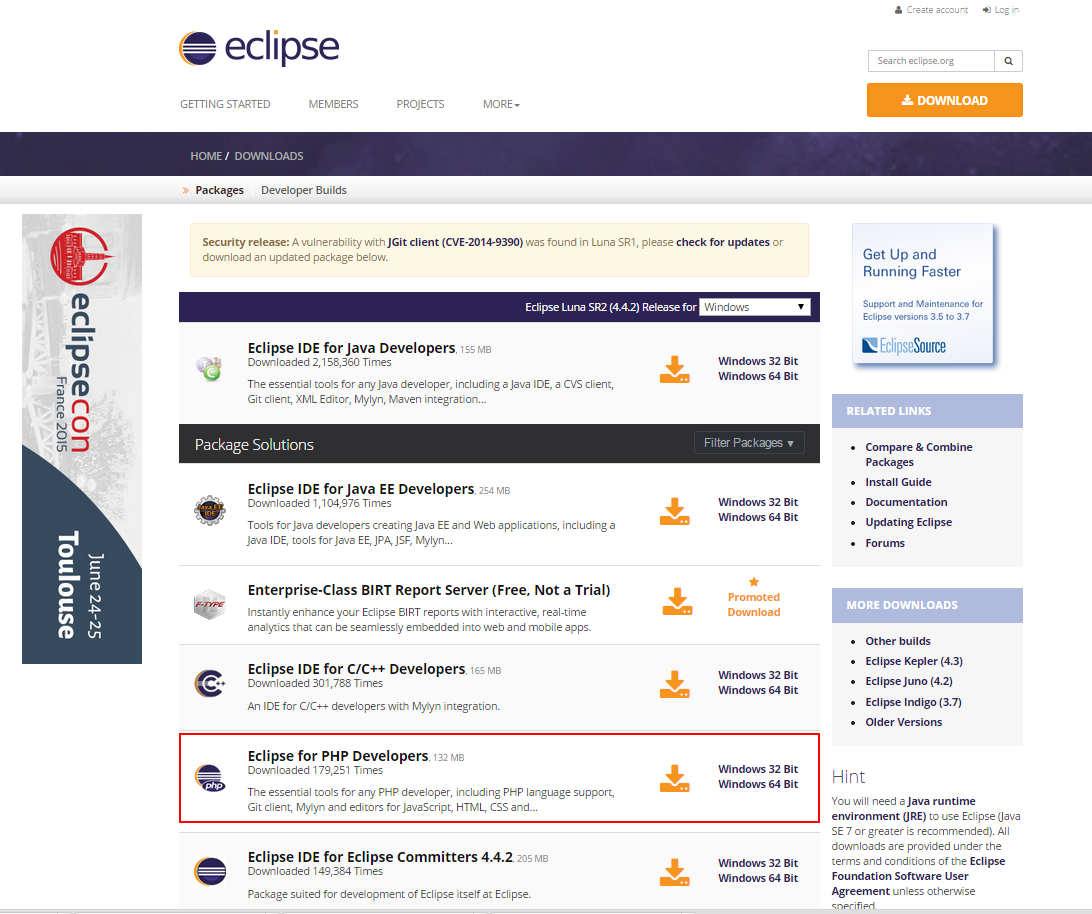Viewport: 1092px width, 914px height.
Task: Click download arrow for Java Developers package
Action: (674, 369)
